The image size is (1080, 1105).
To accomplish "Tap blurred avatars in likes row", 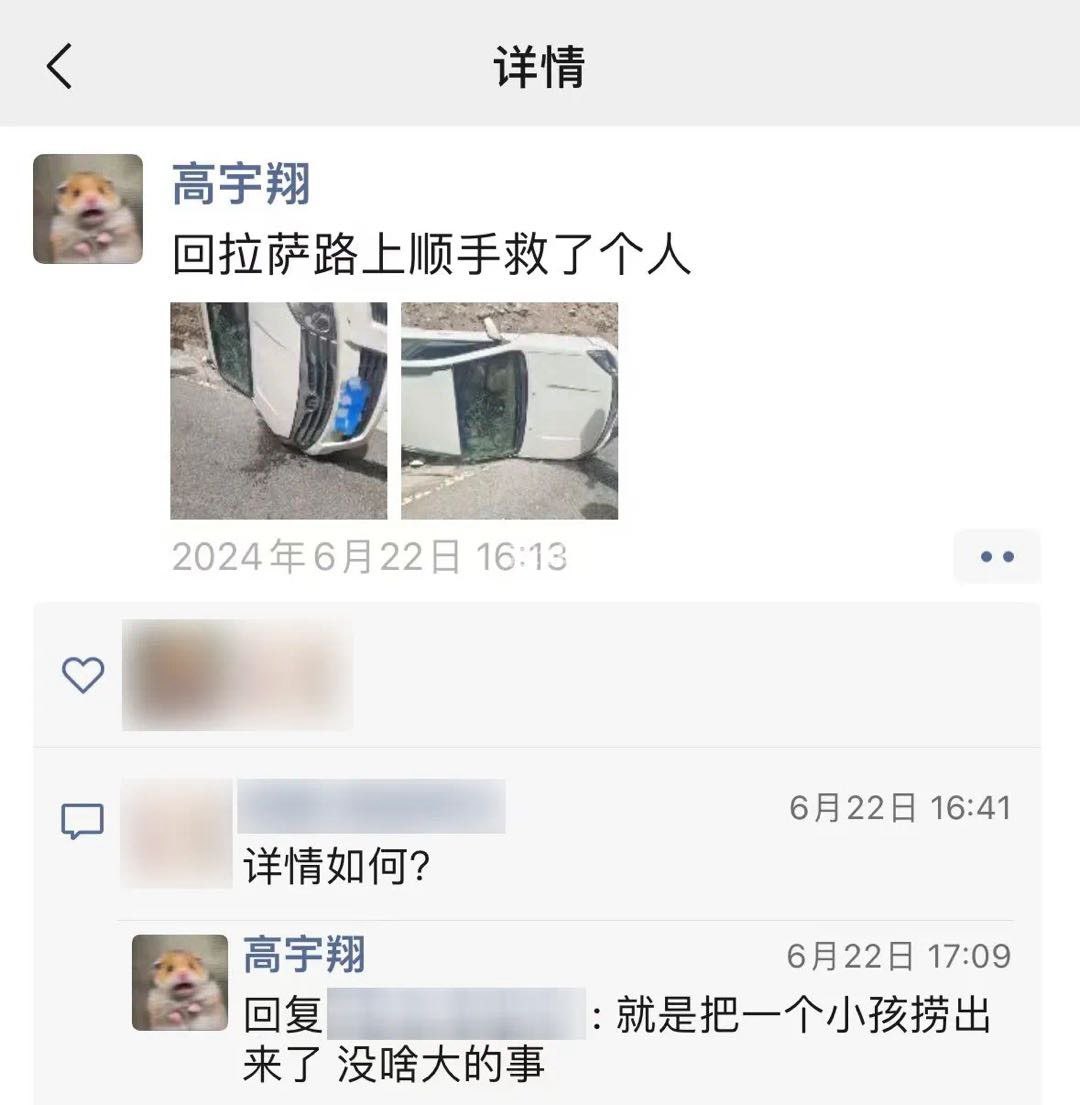I will point(237,674).
